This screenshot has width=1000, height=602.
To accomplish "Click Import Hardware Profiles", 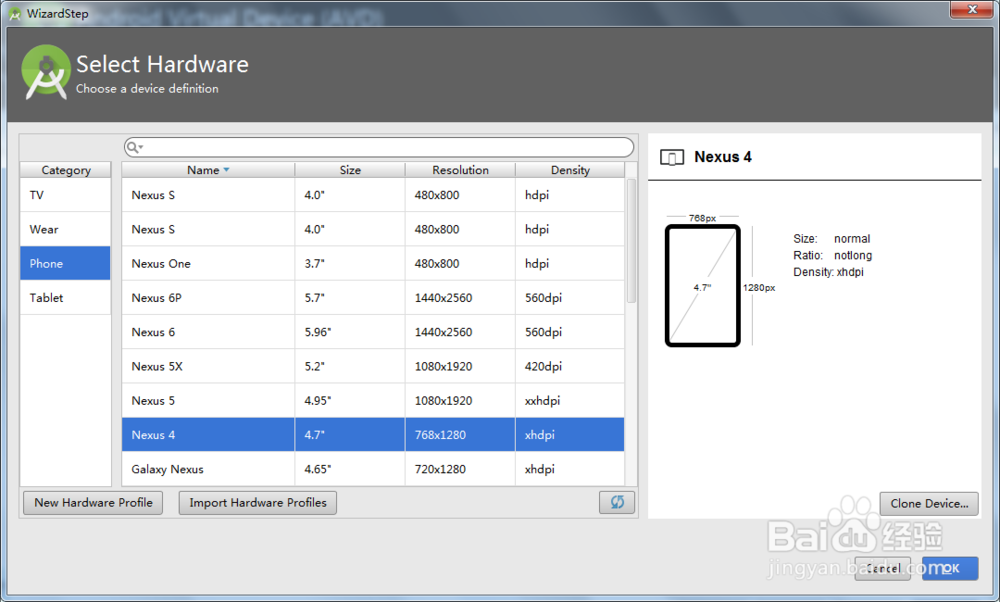I will [257, 502].
